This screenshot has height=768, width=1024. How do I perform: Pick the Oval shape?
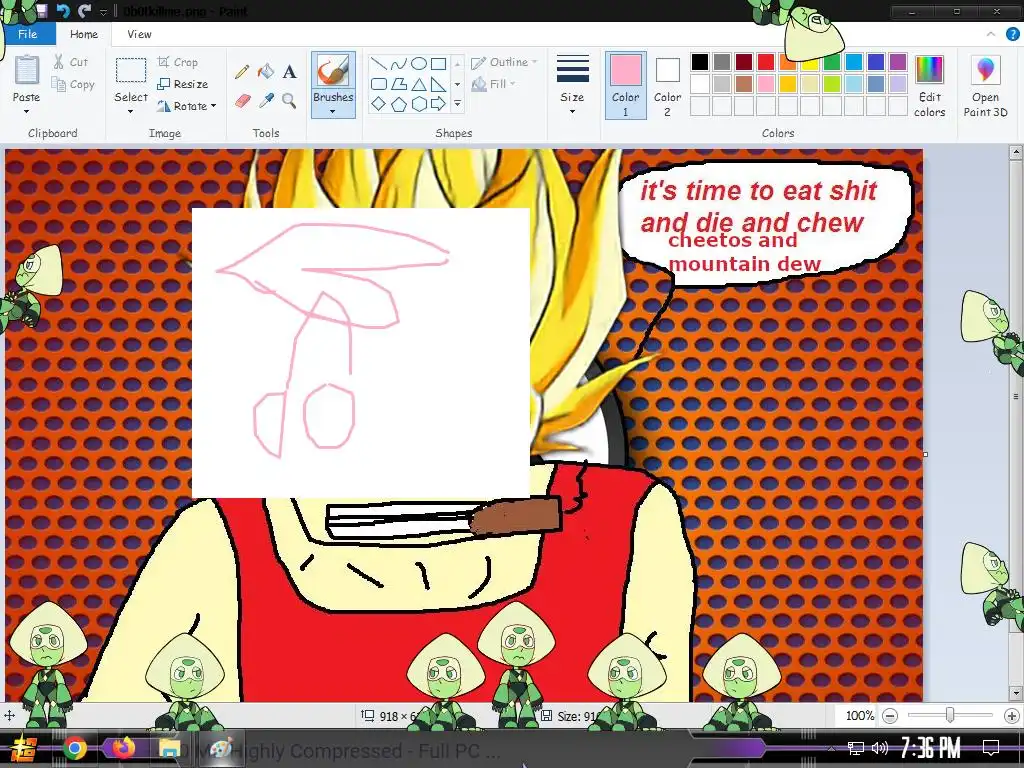[419, 64]
